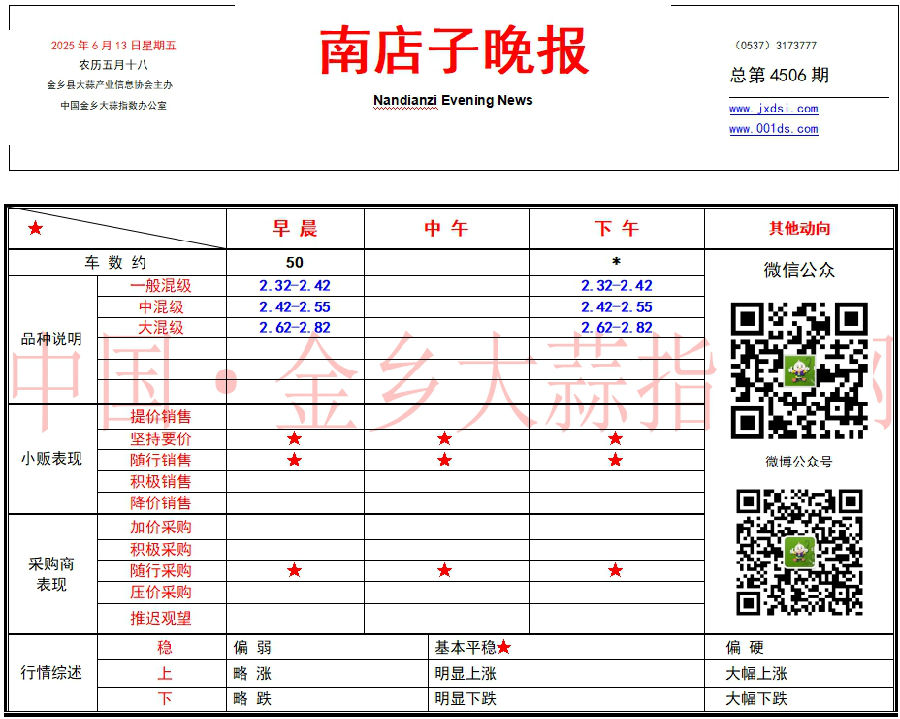Click the 随行销售 star under 早晨
The width and height of the screenshot is (900, 719).
(x=294, y=460)
